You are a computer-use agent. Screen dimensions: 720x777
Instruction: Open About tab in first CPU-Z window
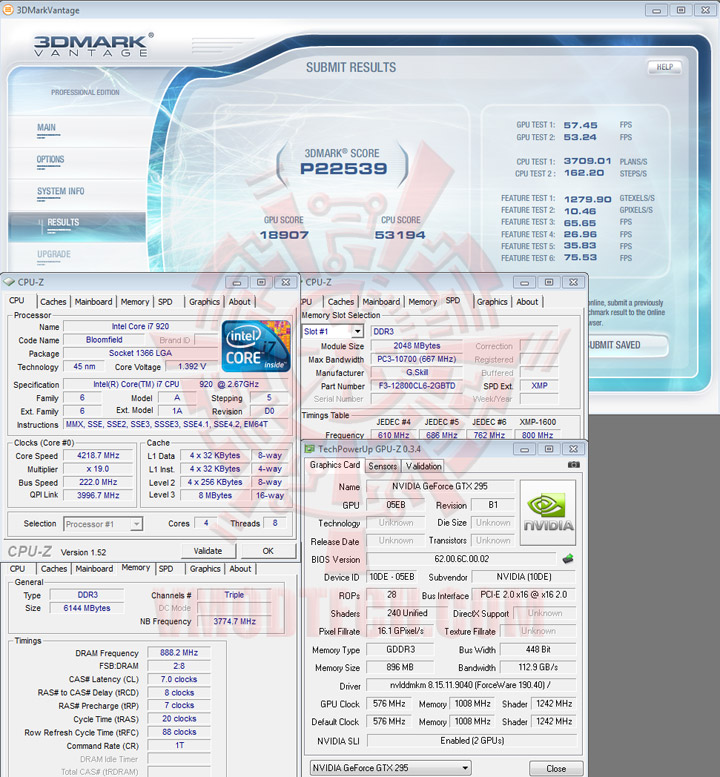pyautogui.click(x=239, y=302)
